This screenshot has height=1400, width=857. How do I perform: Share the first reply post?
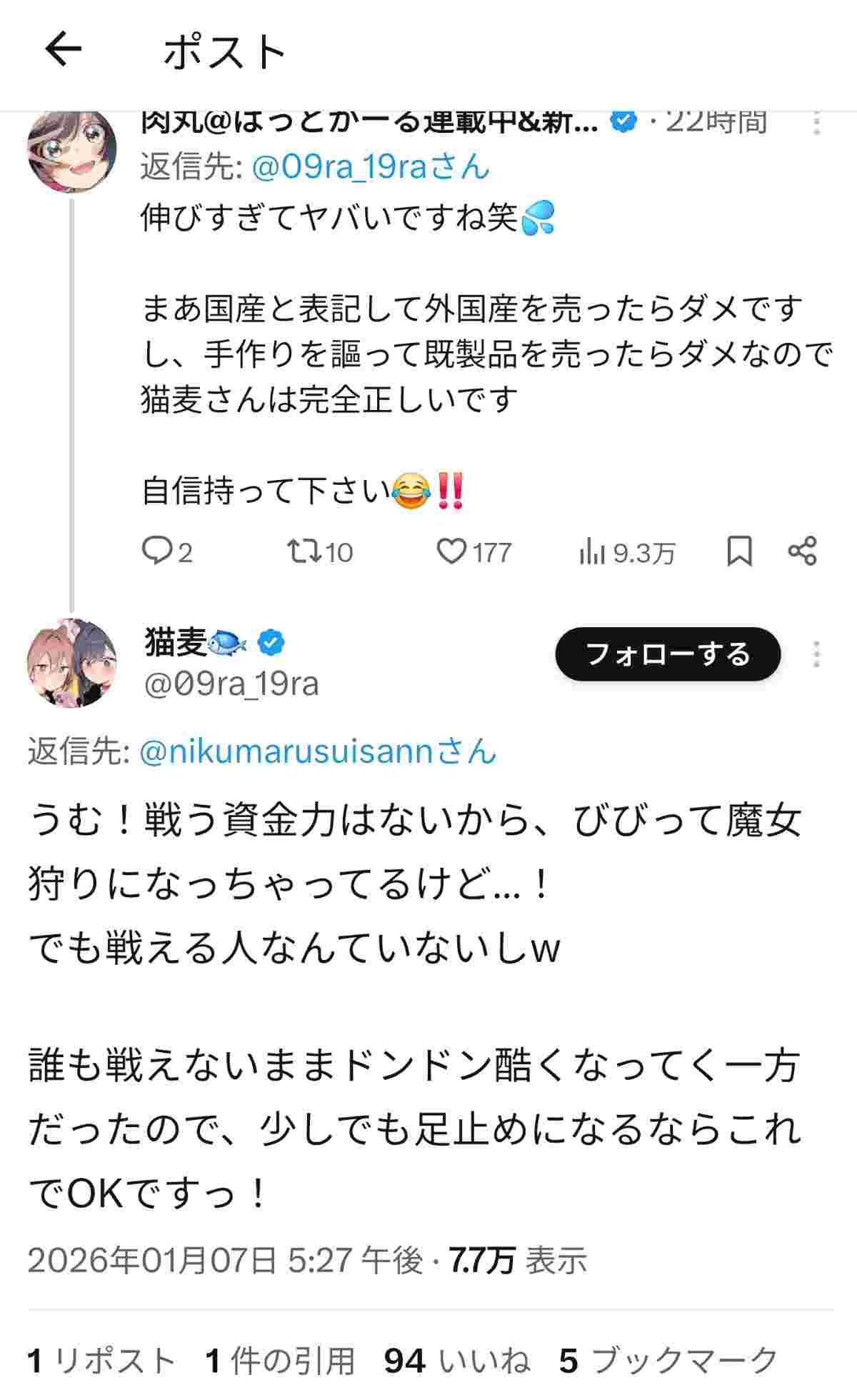(x=802, y=551)
